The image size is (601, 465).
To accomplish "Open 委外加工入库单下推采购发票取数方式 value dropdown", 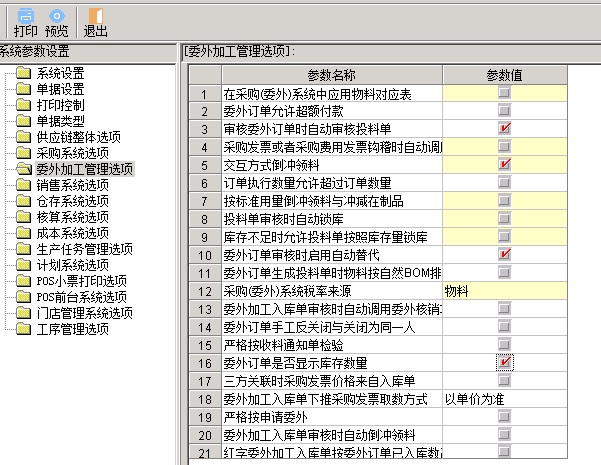I will [x=504, y=398].
